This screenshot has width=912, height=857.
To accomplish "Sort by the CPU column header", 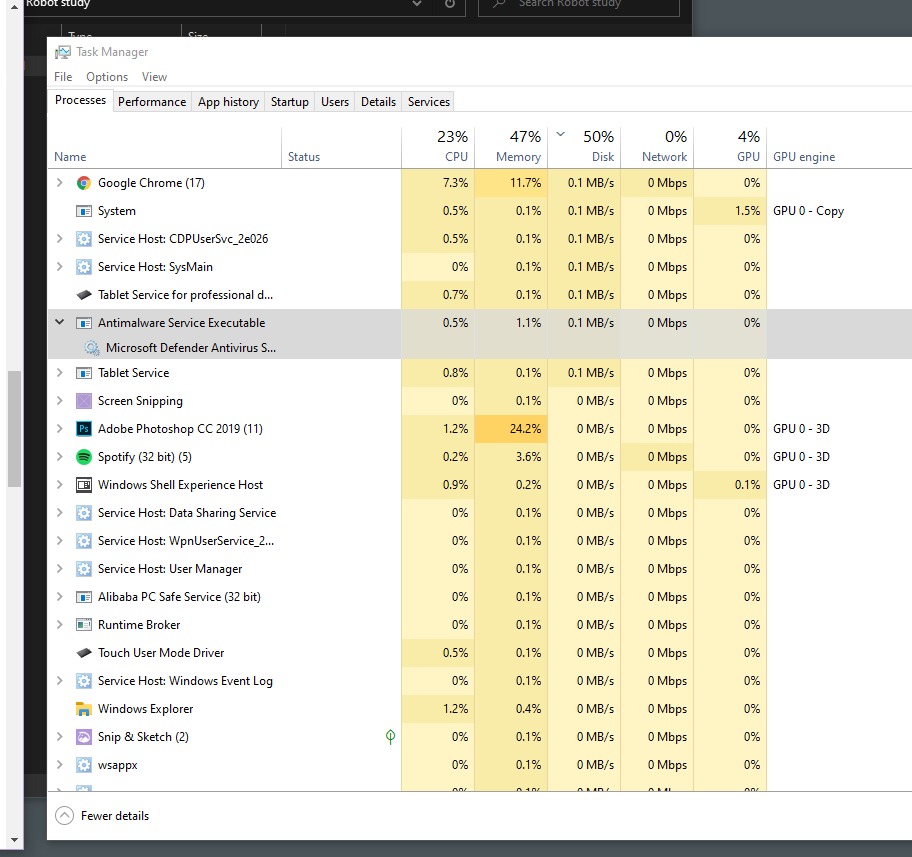I will (438, 147).
